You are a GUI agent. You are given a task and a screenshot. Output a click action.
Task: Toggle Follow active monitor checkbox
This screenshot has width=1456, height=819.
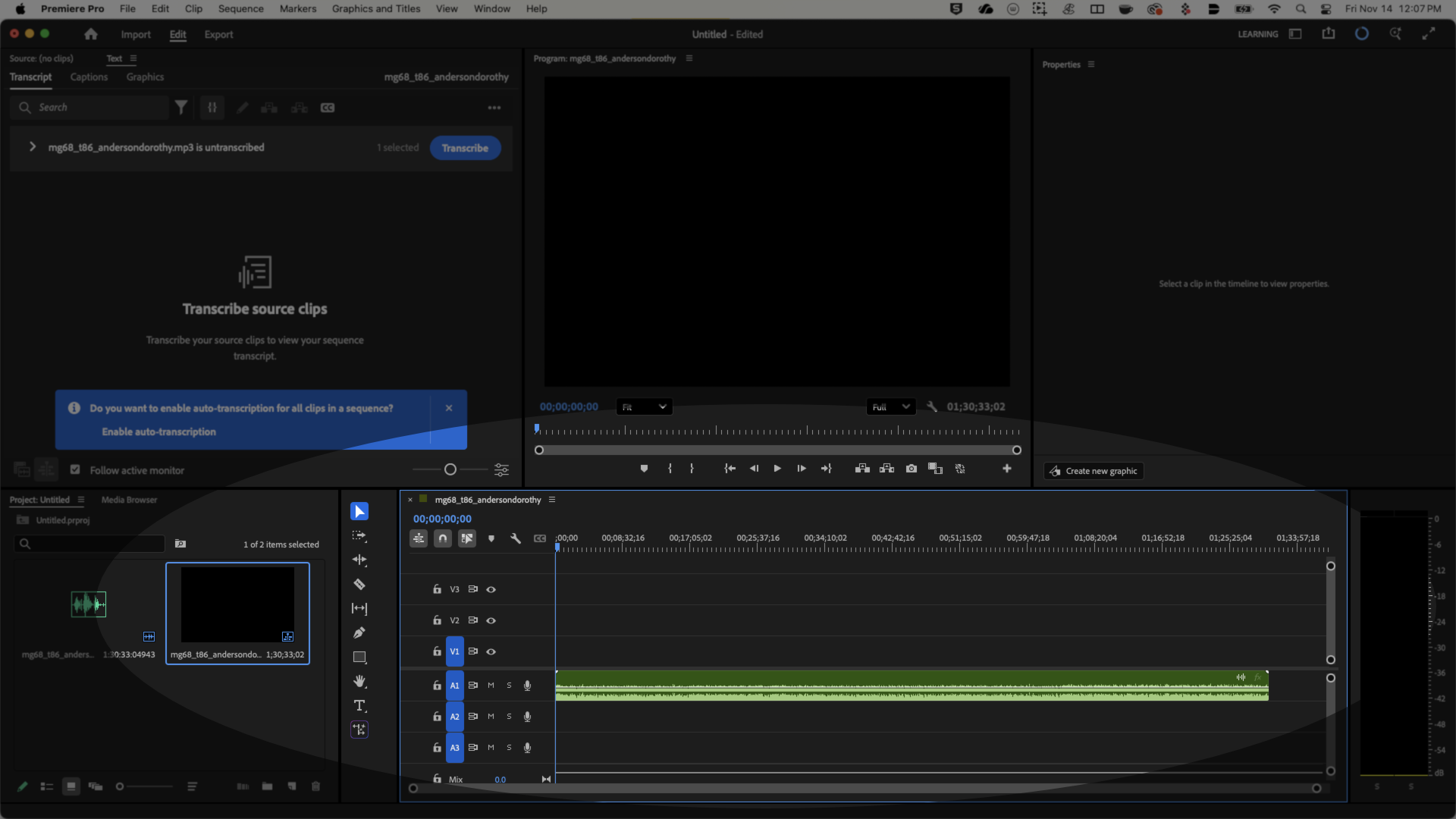coord(75,470)
